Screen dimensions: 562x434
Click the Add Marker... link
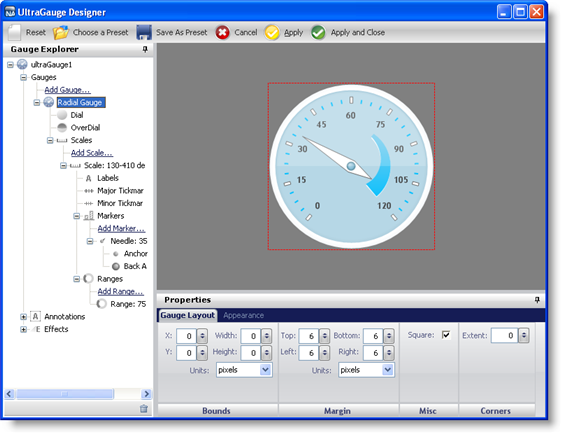tap(121, 228)
